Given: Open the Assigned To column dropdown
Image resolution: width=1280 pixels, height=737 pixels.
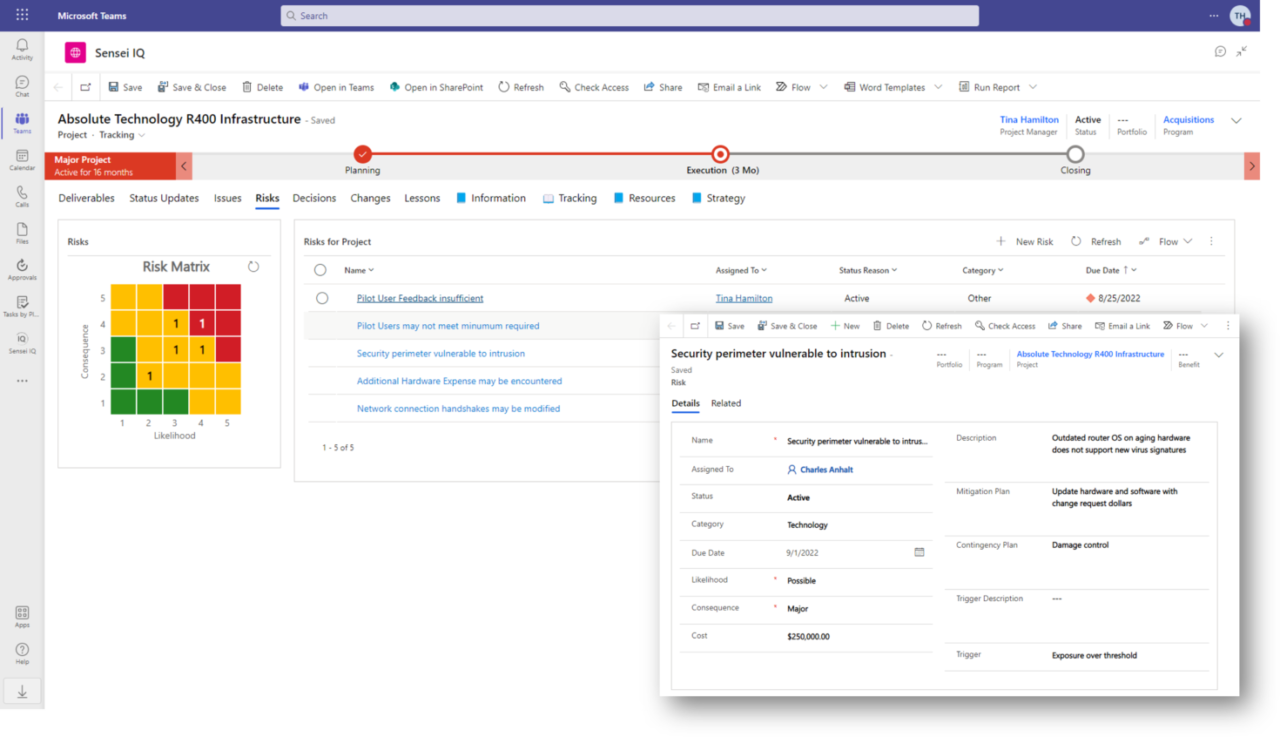Looking at the screenshot, I should click(741, 270).
